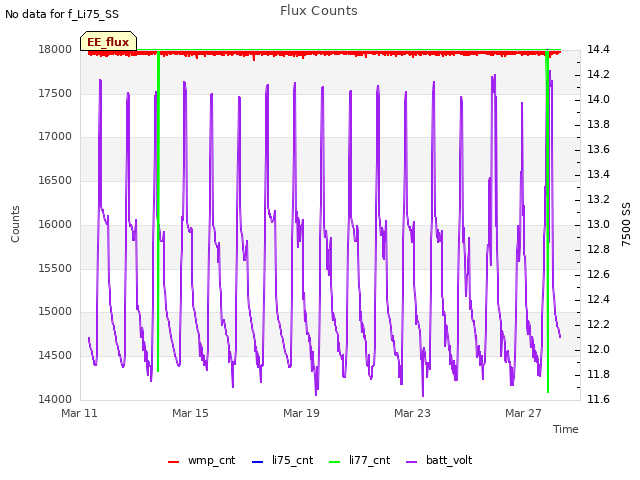The image size is (640, 480).
Task: Toggle the wmp_cnt legend label
Action: [x=211, y=460]
